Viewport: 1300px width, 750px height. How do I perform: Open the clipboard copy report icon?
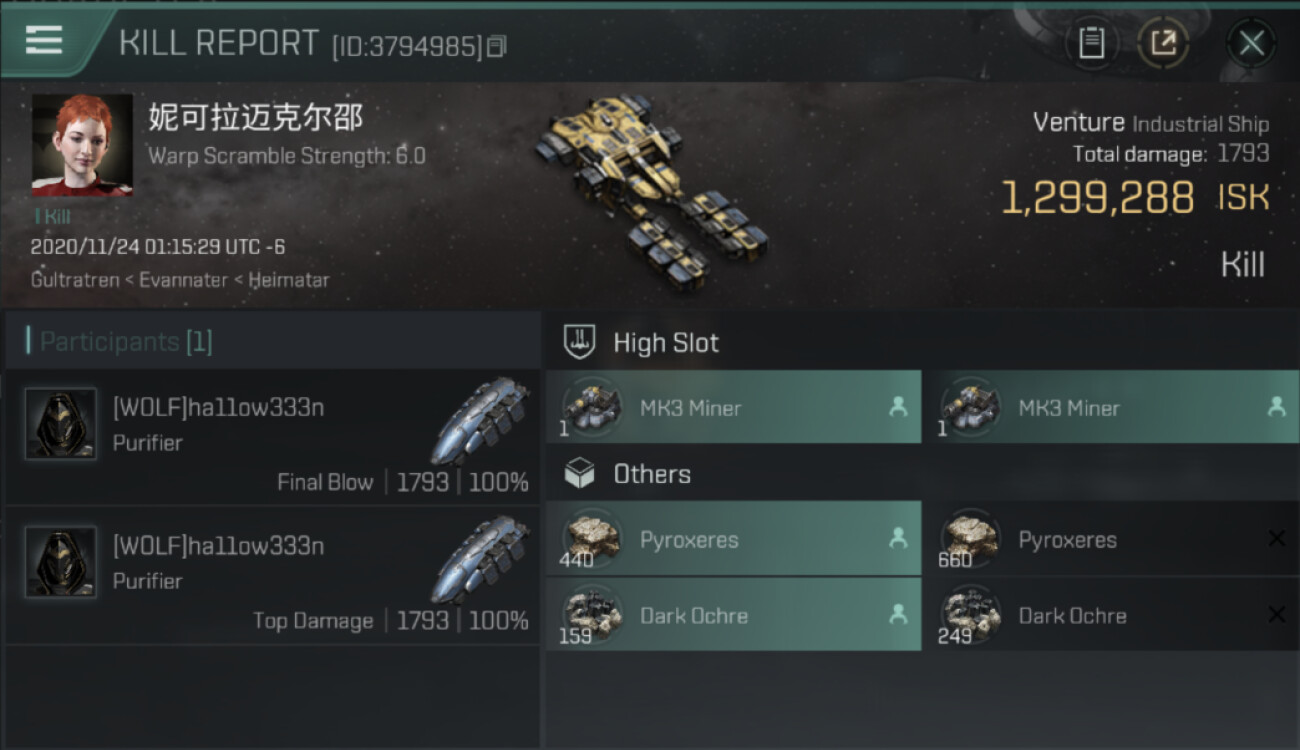pos(1091,43)
